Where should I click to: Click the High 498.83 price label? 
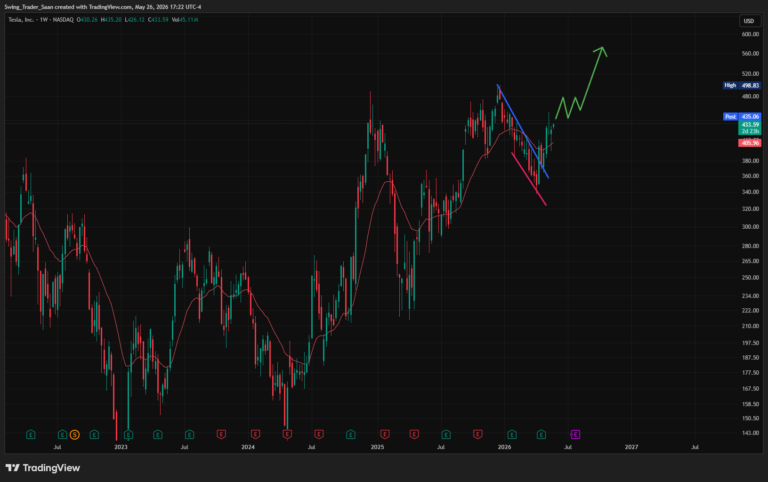pos(742,85)
